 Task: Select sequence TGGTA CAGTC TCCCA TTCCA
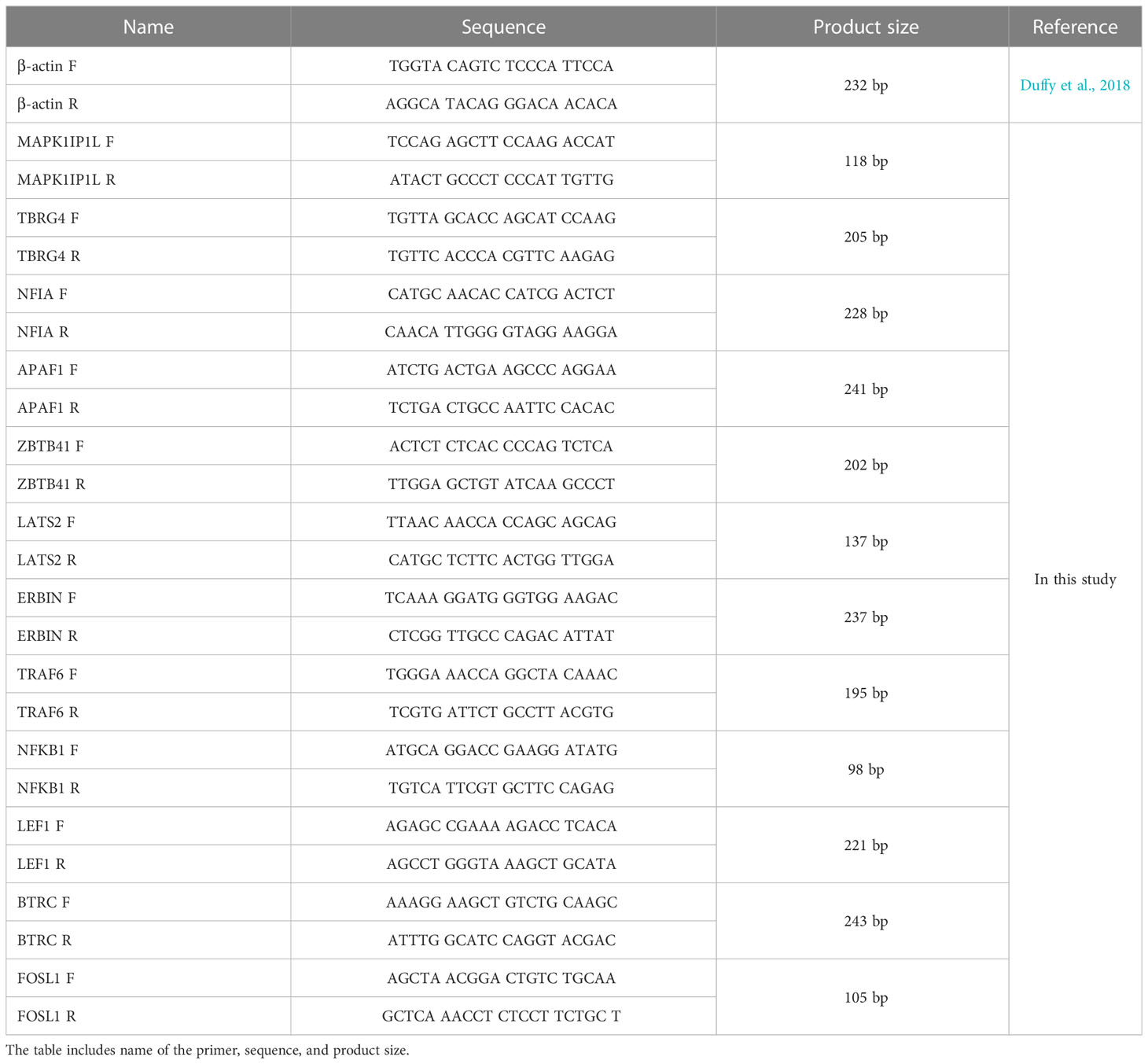(x=502, y=66)
